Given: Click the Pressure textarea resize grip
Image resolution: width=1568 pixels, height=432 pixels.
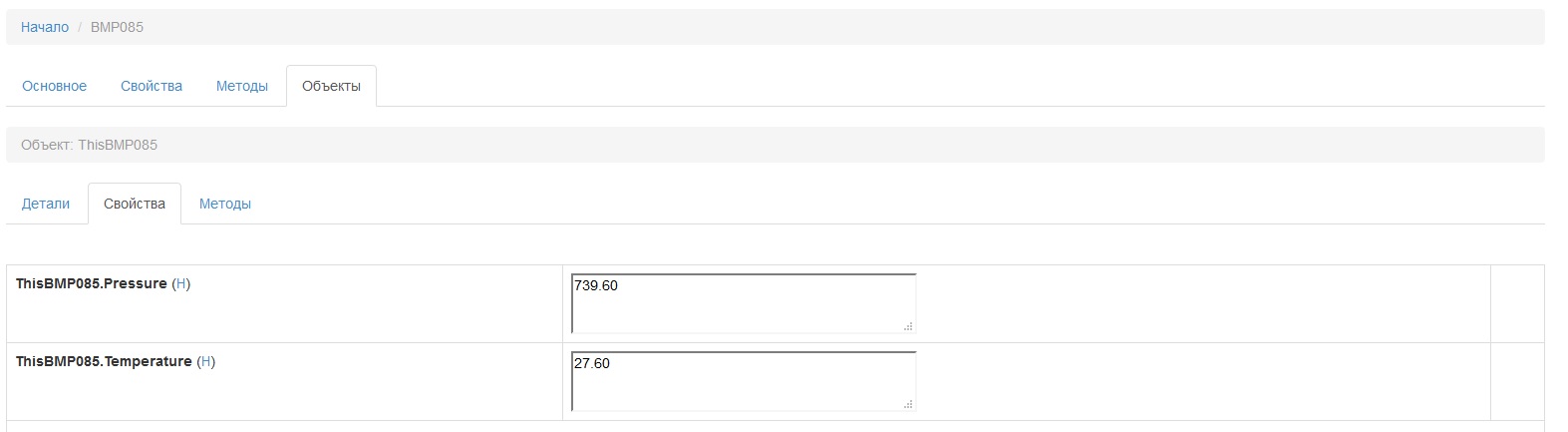Looking at the screenshot, I should tap(908, 326).
